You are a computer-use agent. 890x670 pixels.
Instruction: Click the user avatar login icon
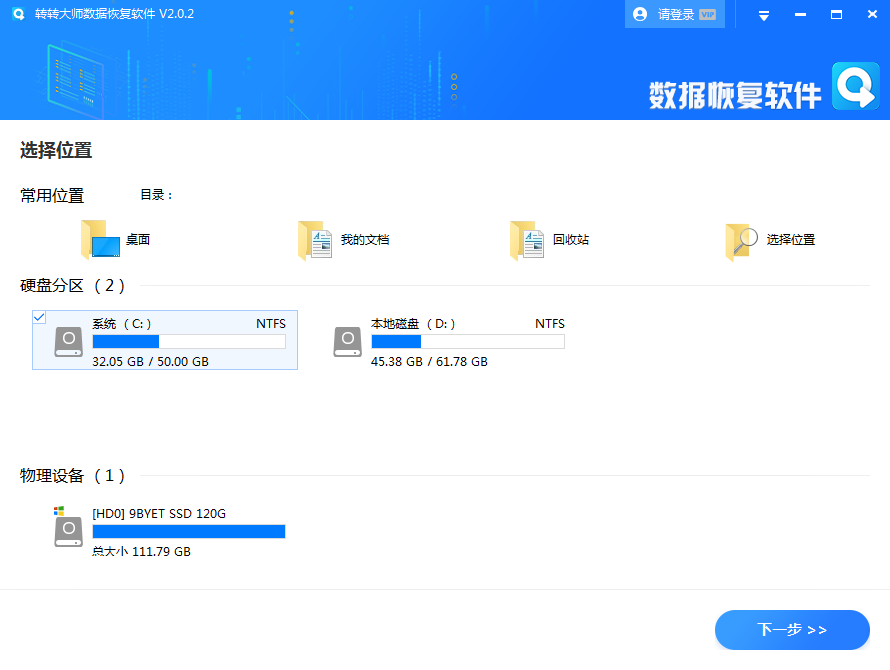coord(640,14)
